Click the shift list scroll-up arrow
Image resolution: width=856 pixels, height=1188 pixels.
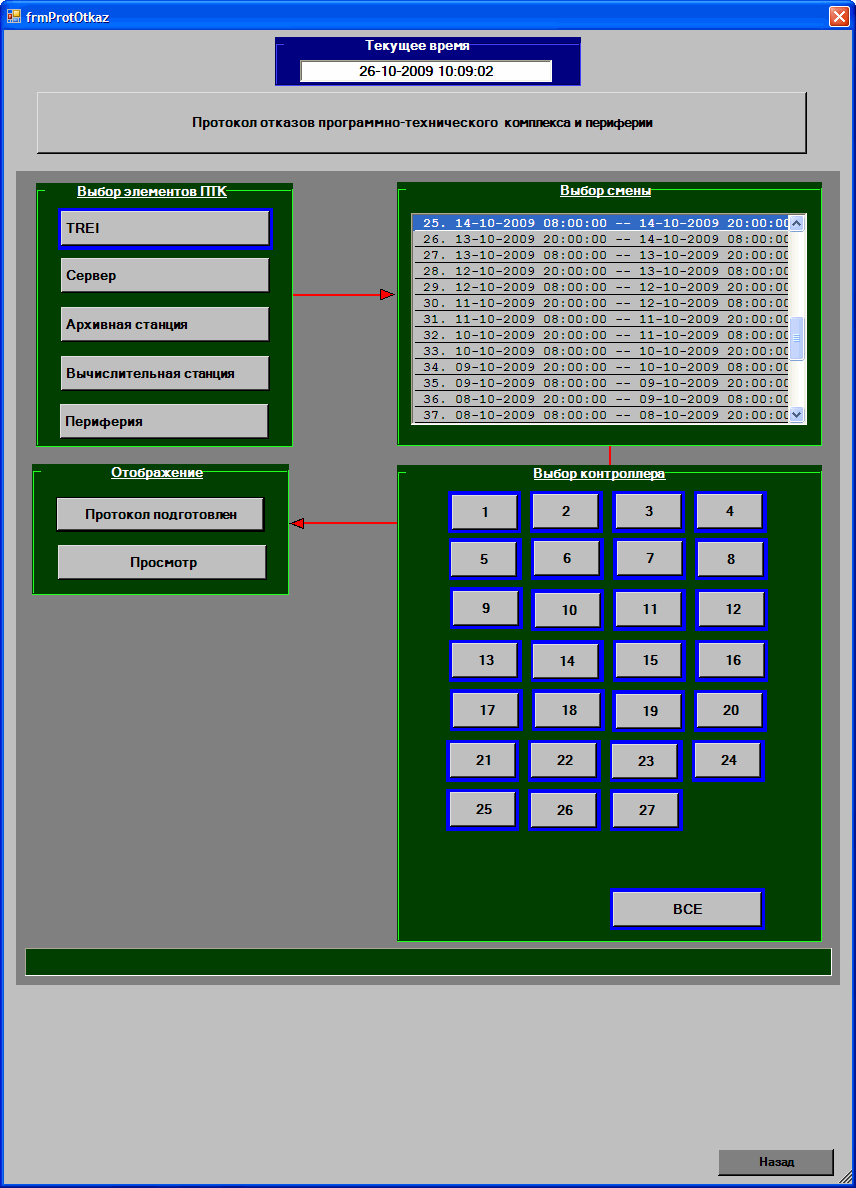pyautogui.click(x=796, y=223)
